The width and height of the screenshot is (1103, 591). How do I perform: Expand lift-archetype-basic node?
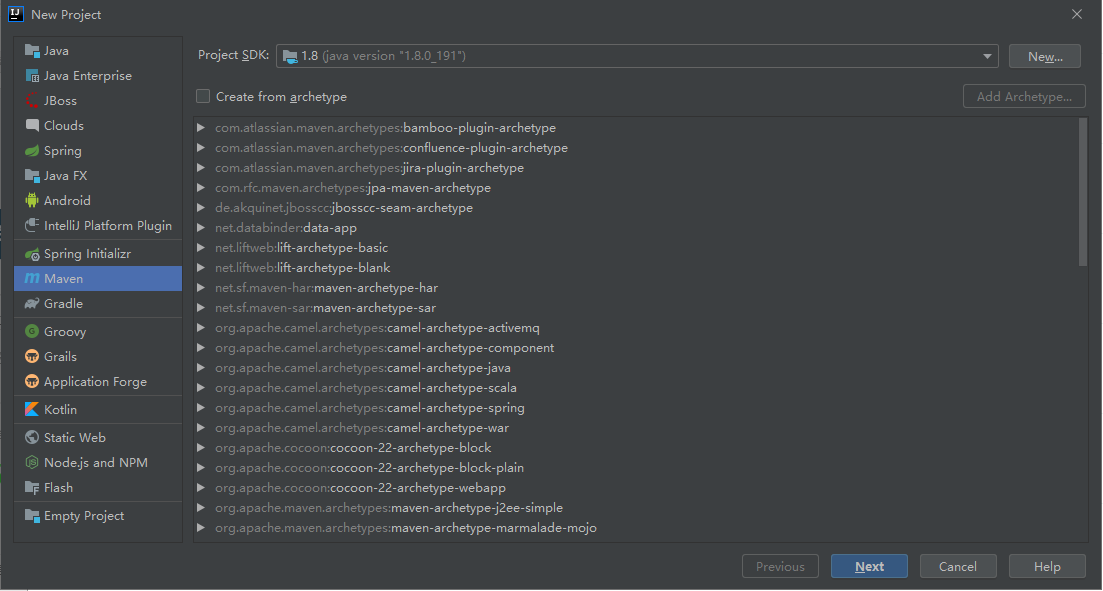(201, 248)
